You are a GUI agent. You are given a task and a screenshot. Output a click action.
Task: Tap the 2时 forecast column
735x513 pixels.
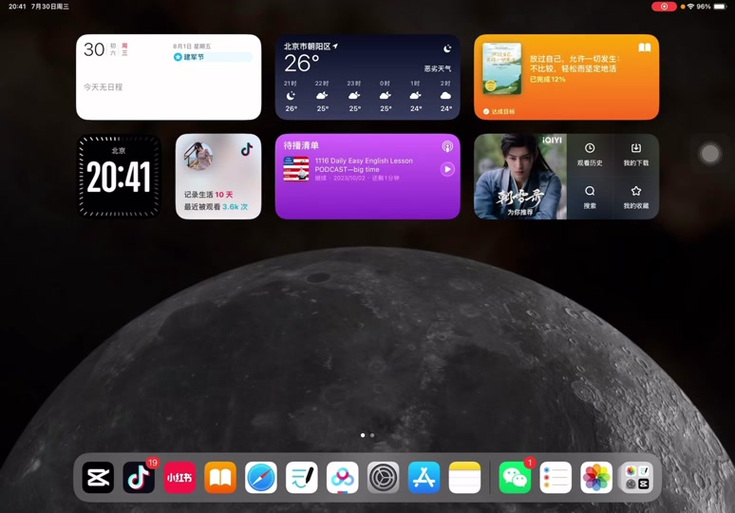(x=445, y=96)
